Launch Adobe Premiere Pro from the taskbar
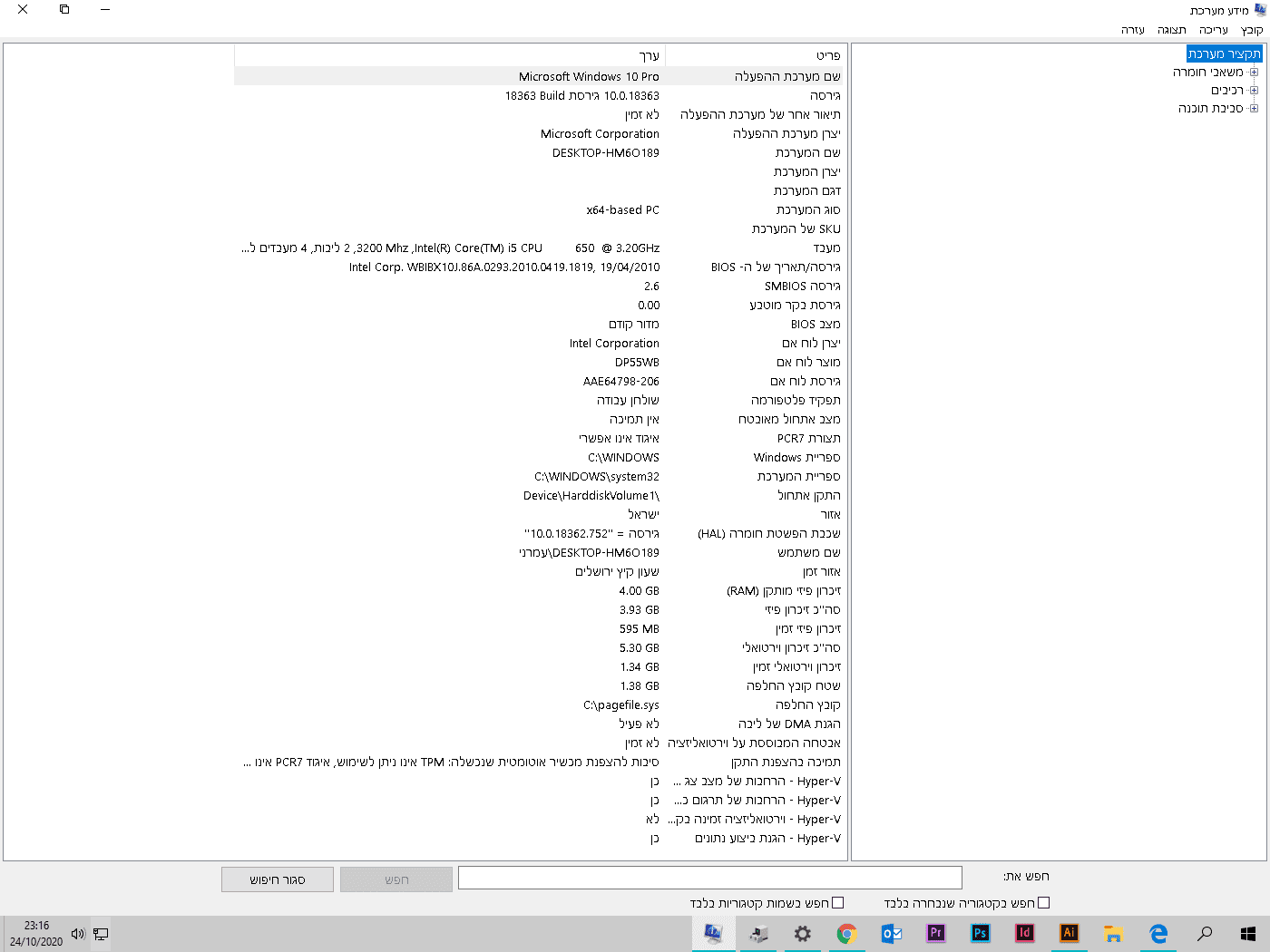The height and width of the screenshot is (952, 1270). (x=935, y=933)
